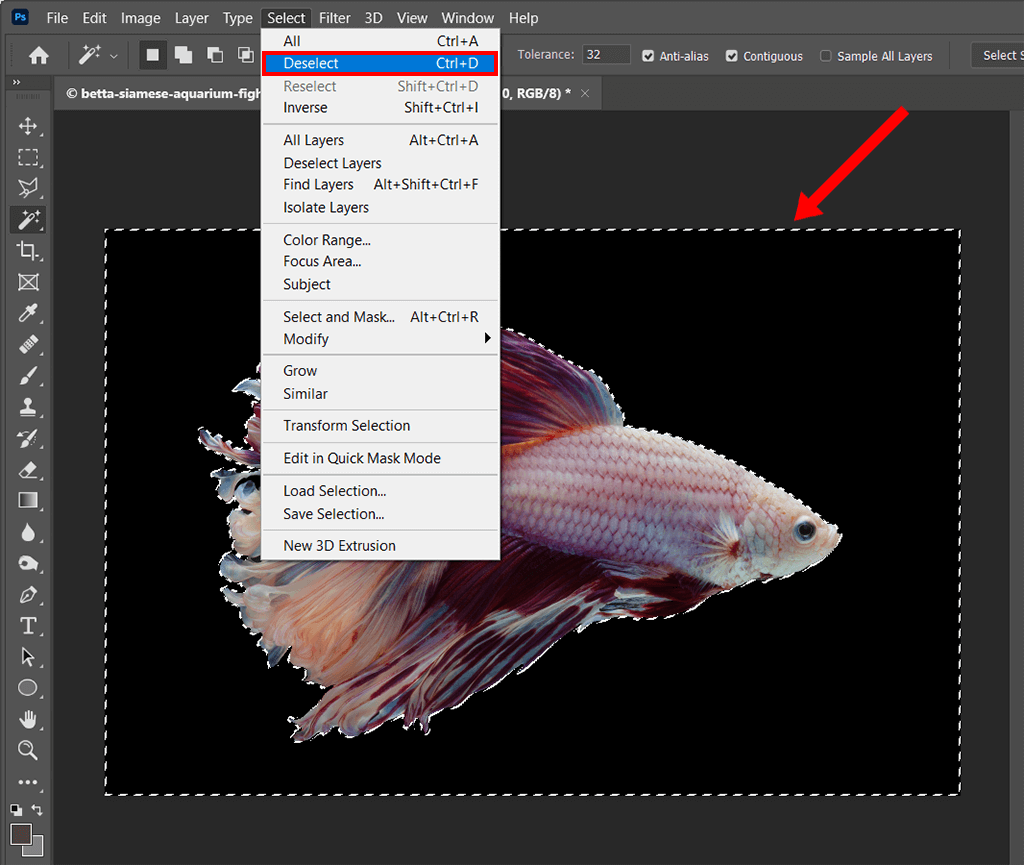Choose New selection mode icon
The image size is (1024, 865).
coord(152,55)
